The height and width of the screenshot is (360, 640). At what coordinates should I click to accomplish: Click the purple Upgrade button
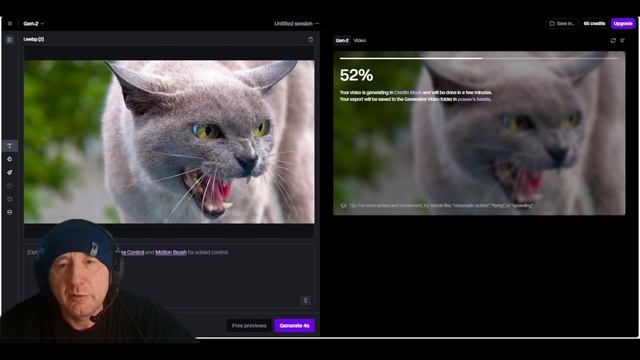pos(623,24)
